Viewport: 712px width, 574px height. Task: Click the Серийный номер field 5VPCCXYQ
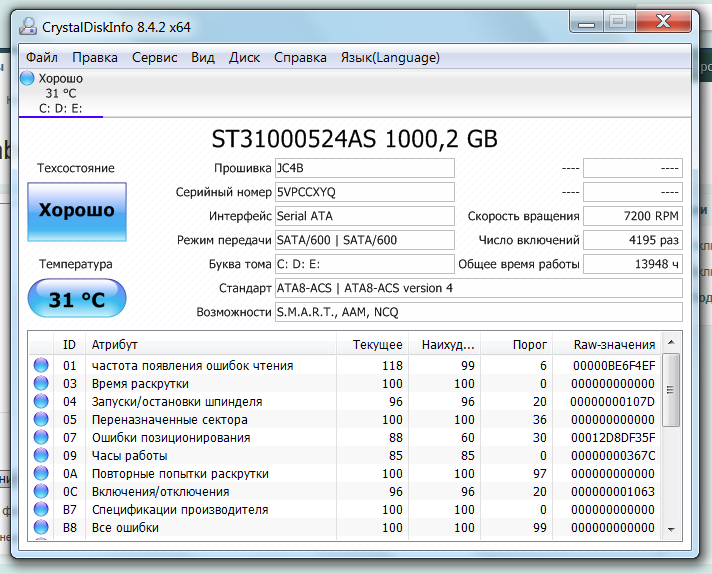point(364,192)
